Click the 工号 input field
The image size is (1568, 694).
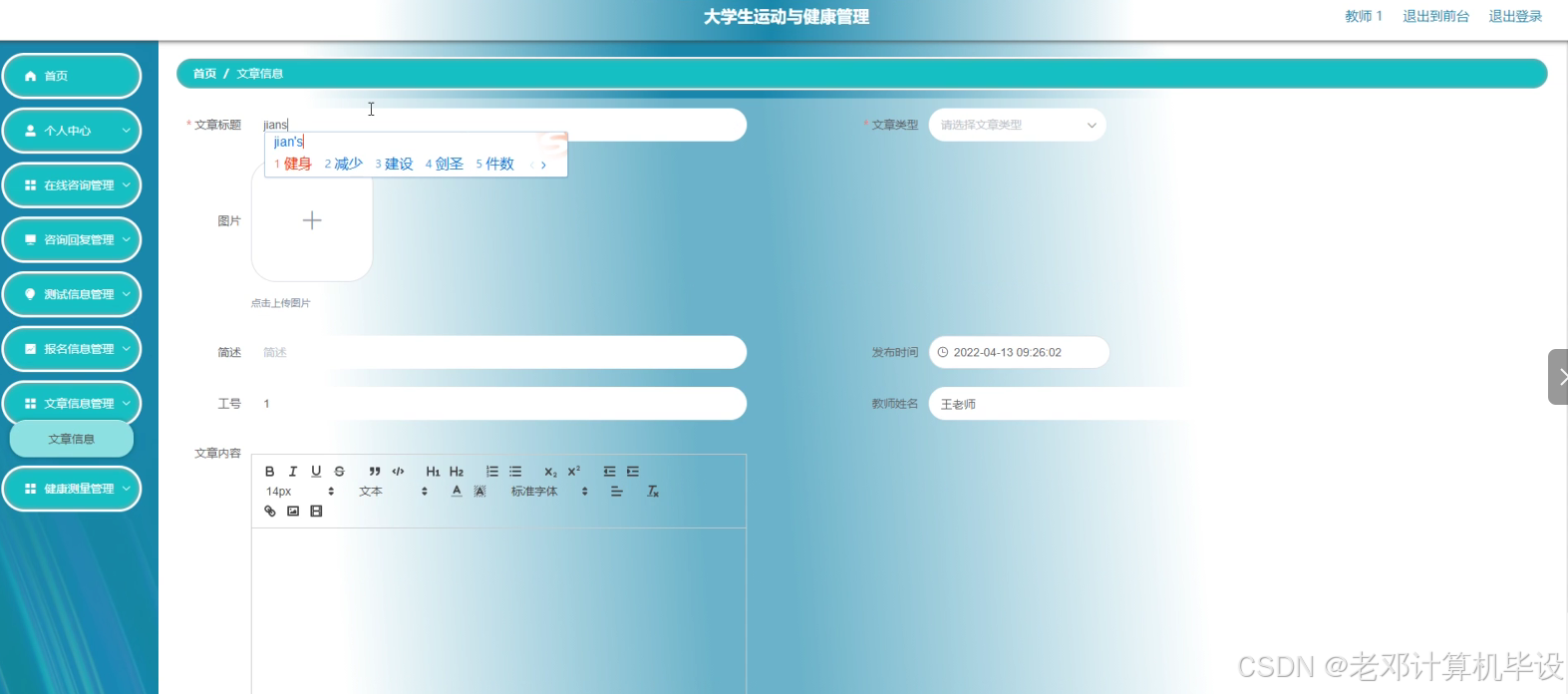point(498,403)
